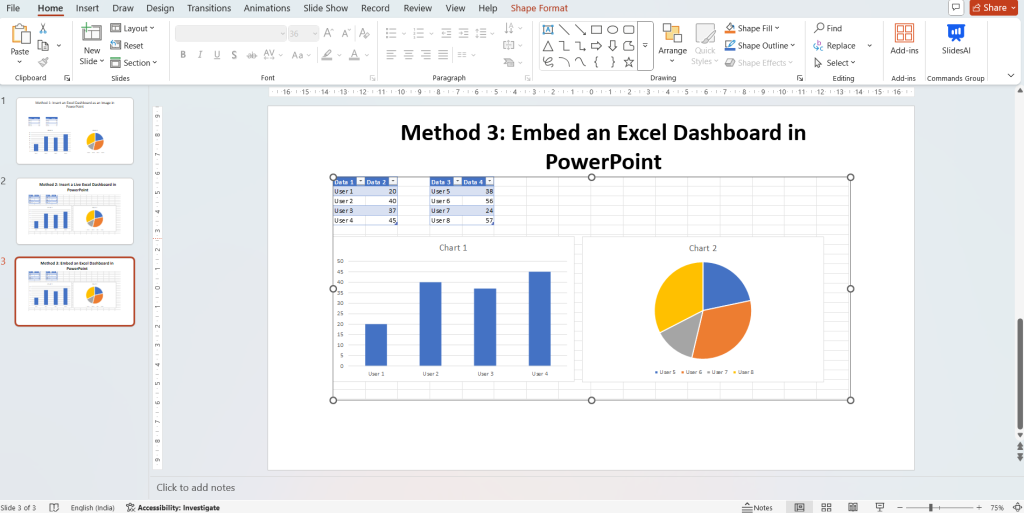This screenshot has height=513, width=1024.
Task: Launch the SlidesAI add-in
Action: pyautogui.click(x=956, y=39)
